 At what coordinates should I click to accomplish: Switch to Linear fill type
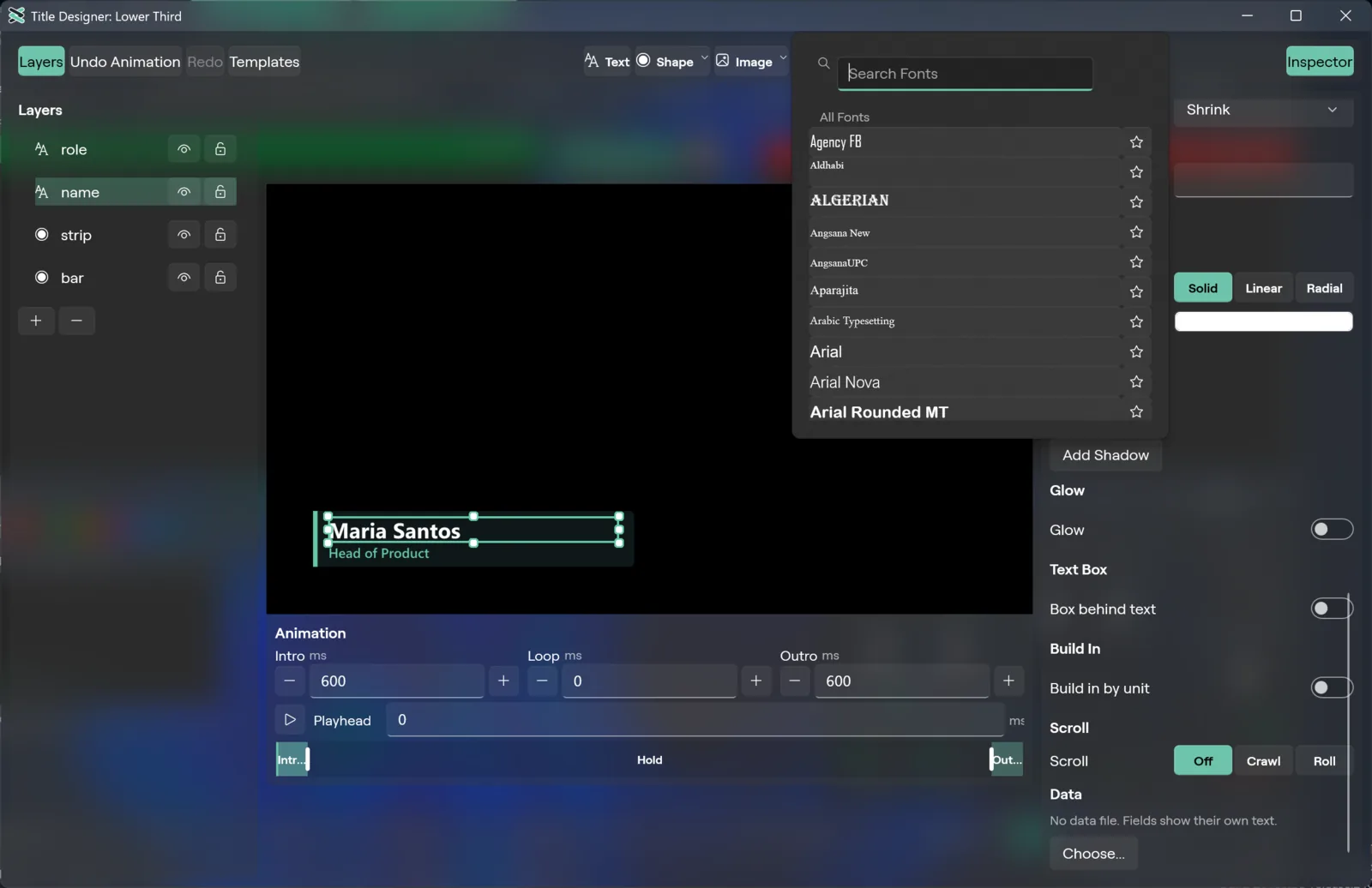1263,288
